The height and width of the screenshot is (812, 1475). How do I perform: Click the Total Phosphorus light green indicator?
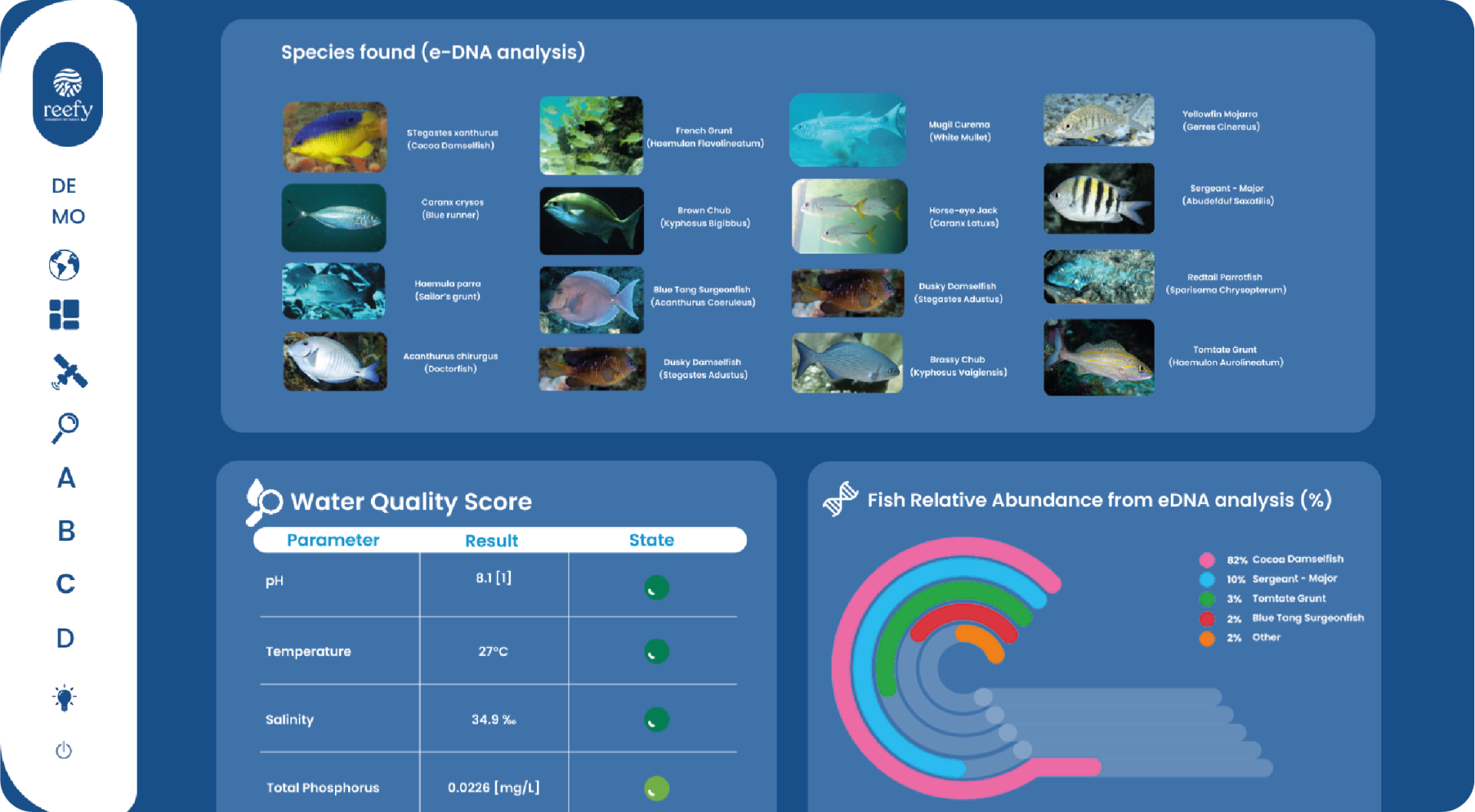(657, 788)
